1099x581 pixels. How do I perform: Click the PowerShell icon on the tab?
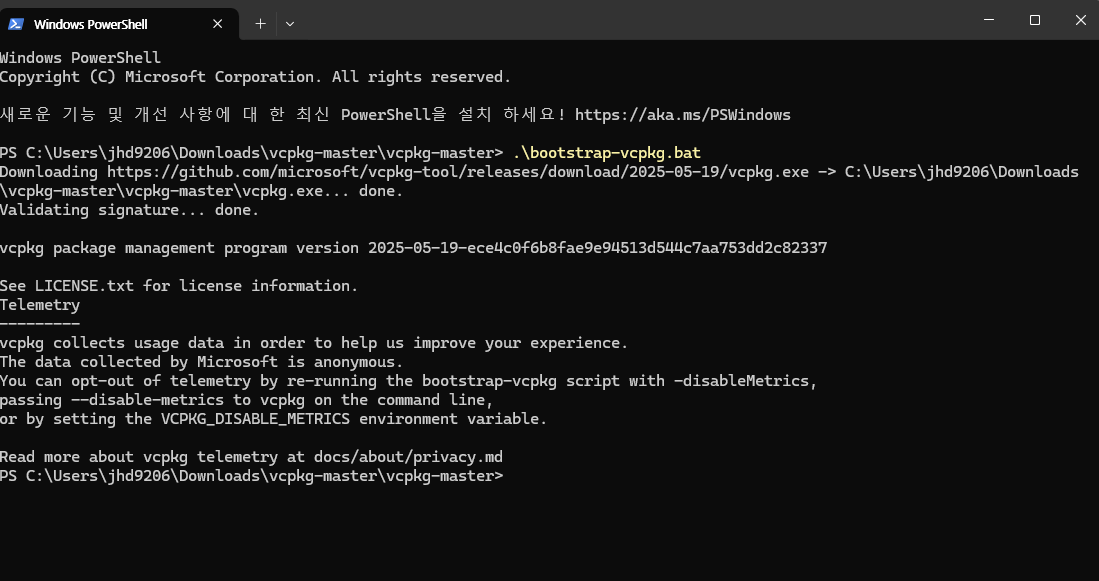pos(15,24)
